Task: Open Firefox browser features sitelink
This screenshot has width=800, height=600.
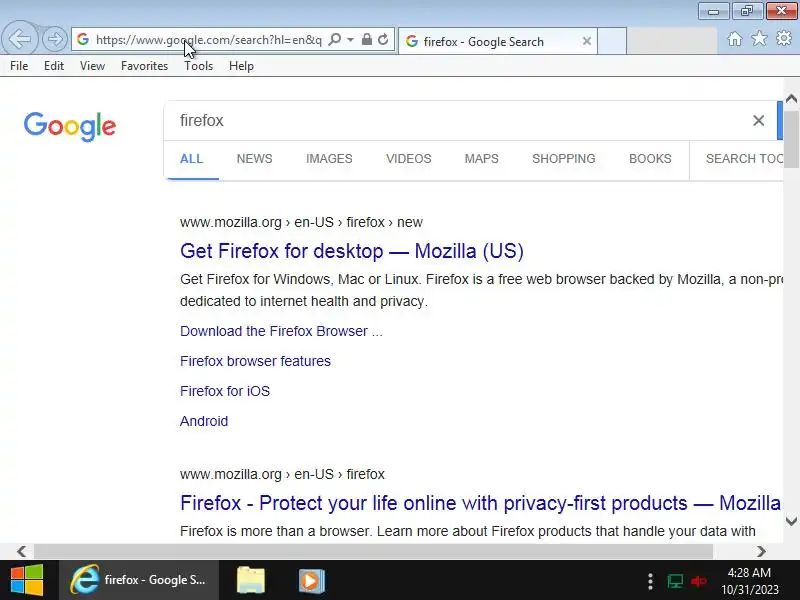Action: pos(255,361)
